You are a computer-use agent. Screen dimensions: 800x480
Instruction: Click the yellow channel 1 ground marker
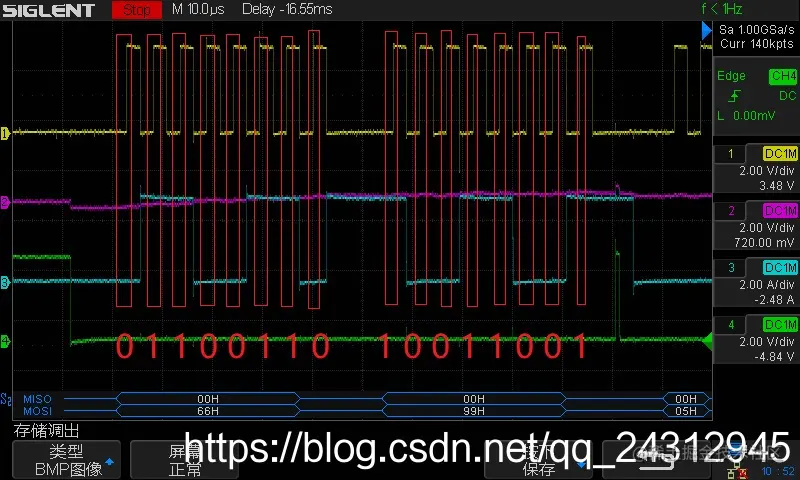[x=5, y=134]
